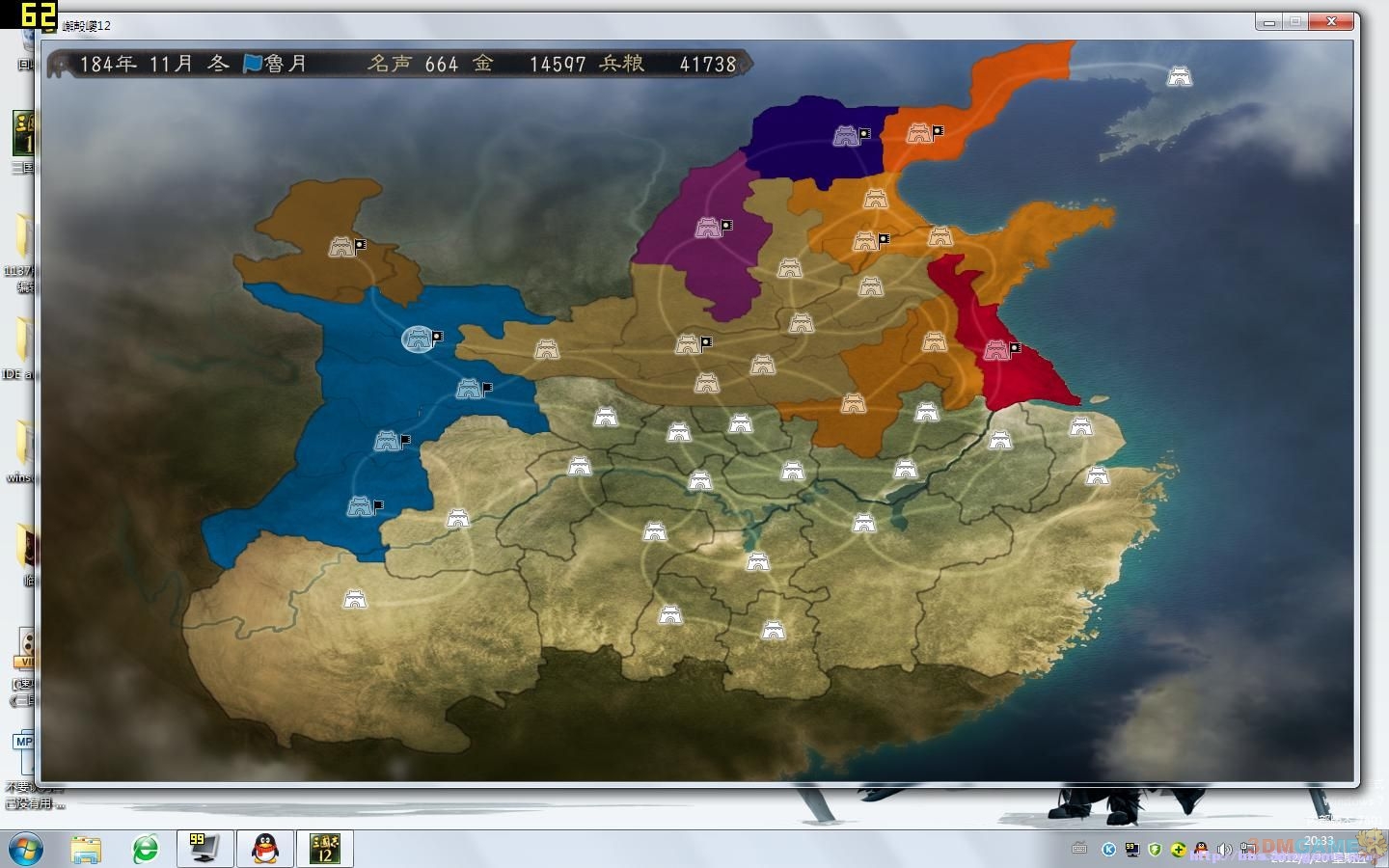Viewport: 1389px width, 868px height.
Task: Click the flag beside the dark navy city
Action: pyautogui.click(x=865, y=133)
